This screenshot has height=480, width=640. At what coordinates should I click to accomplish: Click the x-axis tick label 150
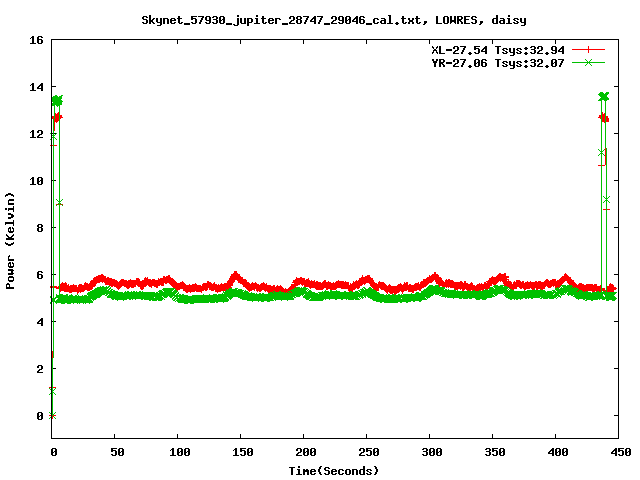[243, 452]
